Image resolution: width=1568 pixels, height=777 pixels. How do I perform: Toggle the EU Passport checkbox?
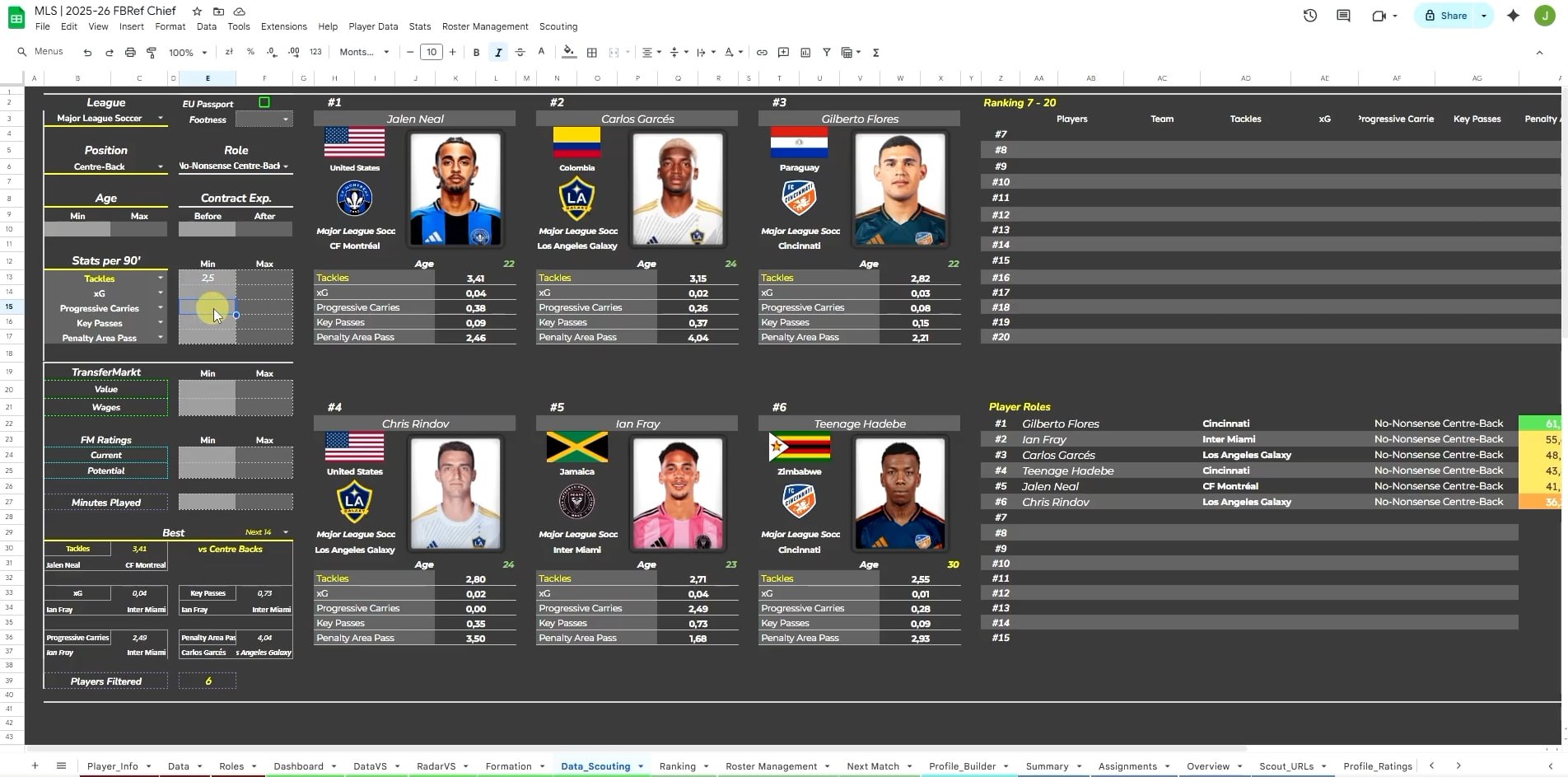click(x=264, y=102)
